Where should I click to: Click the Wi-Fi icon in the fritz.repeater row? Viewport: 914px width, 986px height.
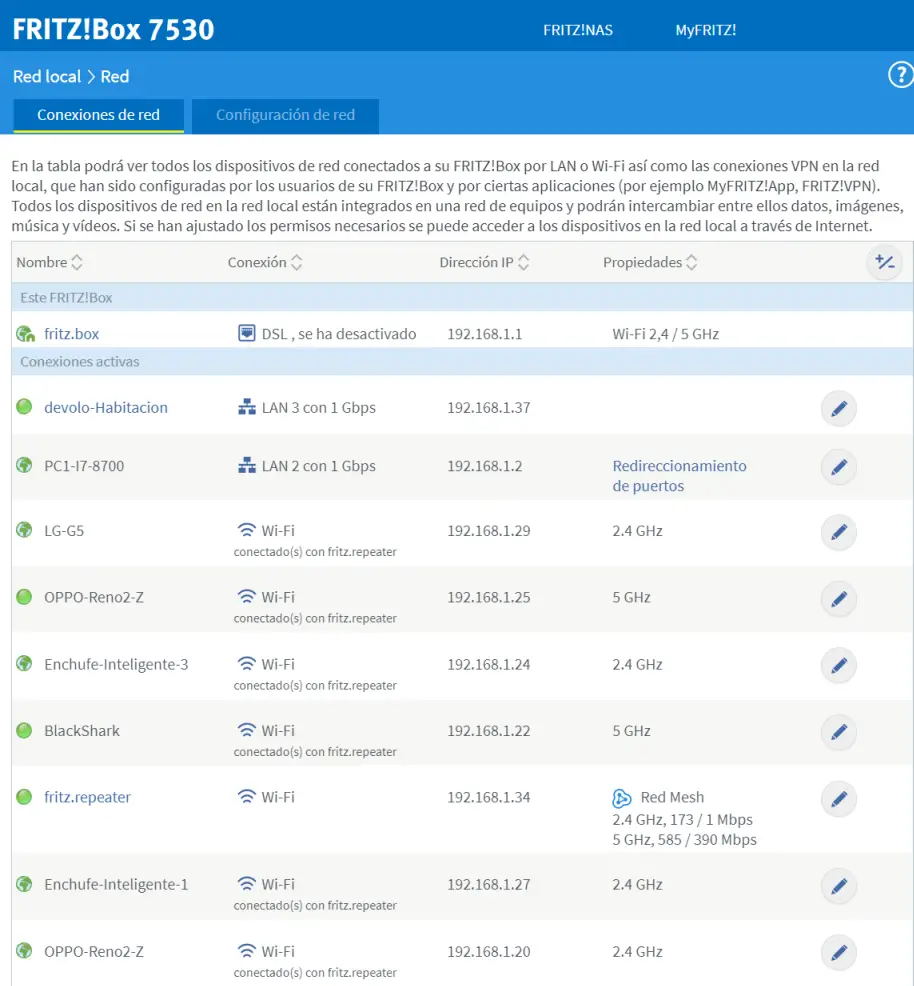(246, 797)
